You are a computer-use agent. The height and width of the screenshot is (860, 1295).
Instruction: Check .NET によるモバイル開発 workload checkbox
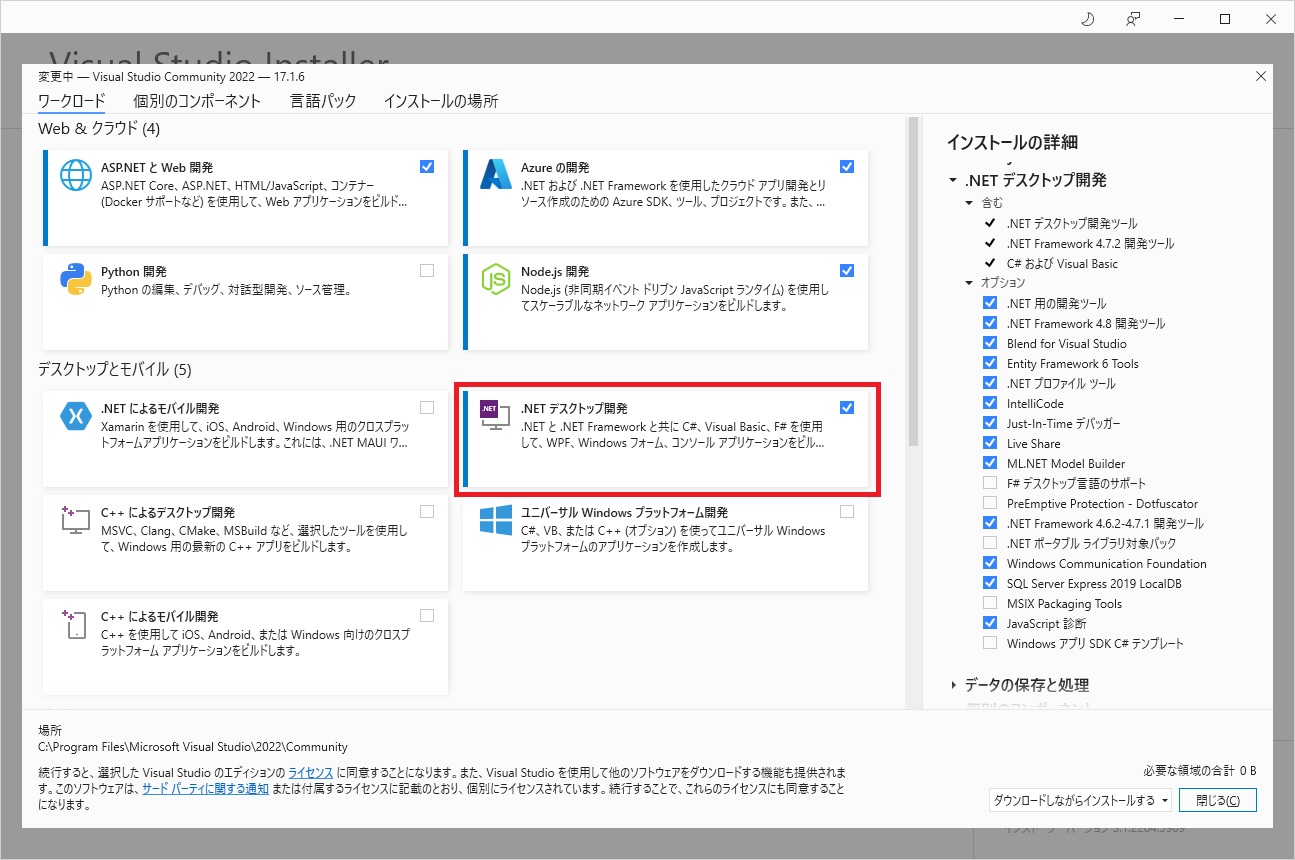coord(427,407)
